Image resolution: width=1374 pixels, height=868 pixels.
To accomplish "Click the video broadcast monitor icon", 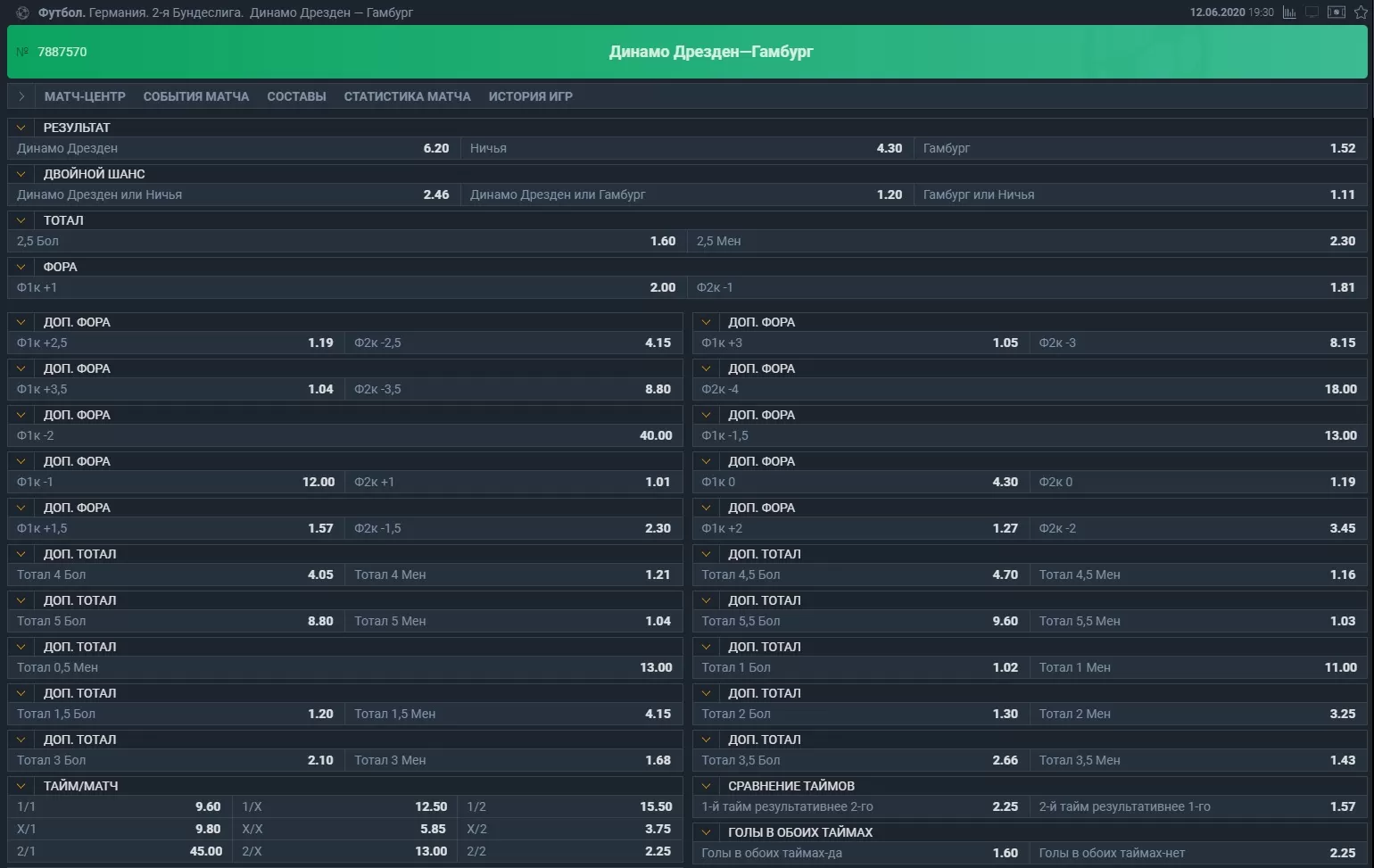I will pos(1312,12).
